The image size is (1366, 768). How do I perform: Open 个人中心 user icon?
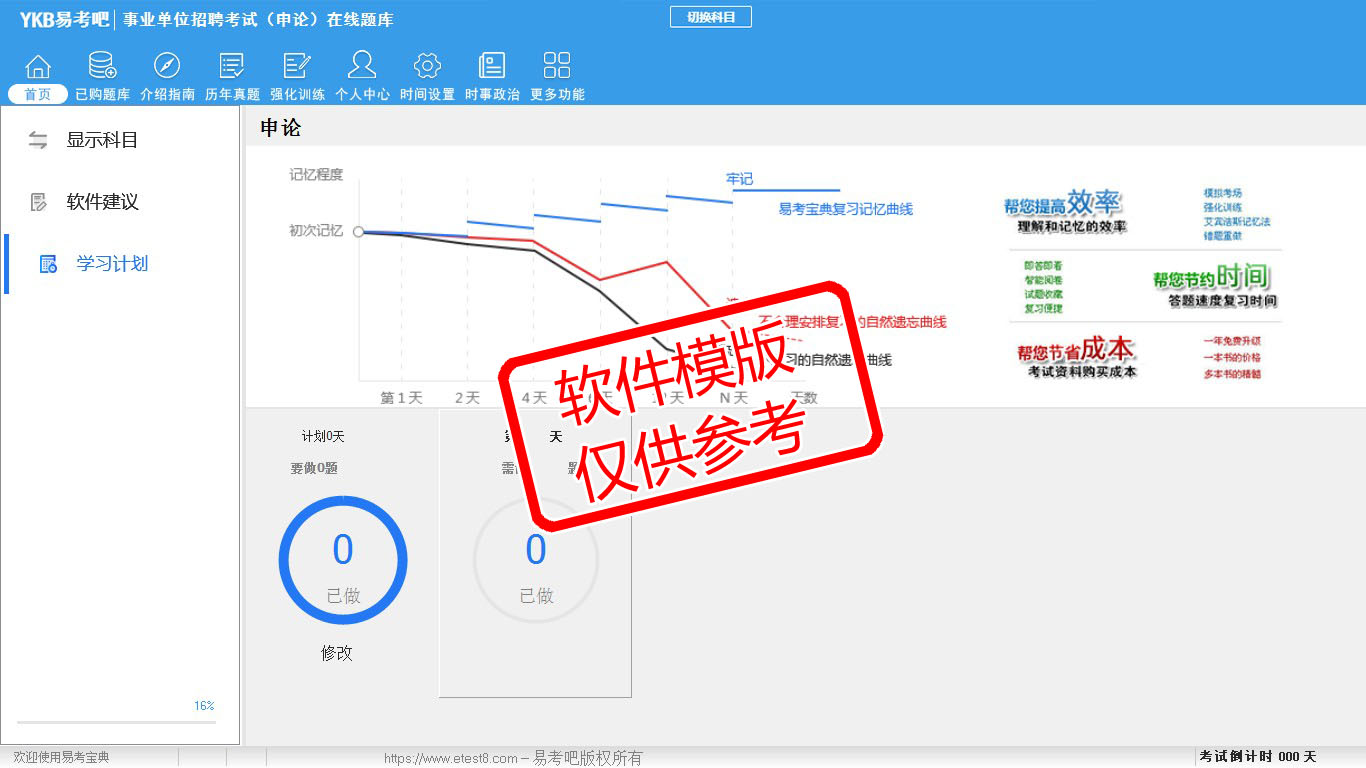(362, 67)
